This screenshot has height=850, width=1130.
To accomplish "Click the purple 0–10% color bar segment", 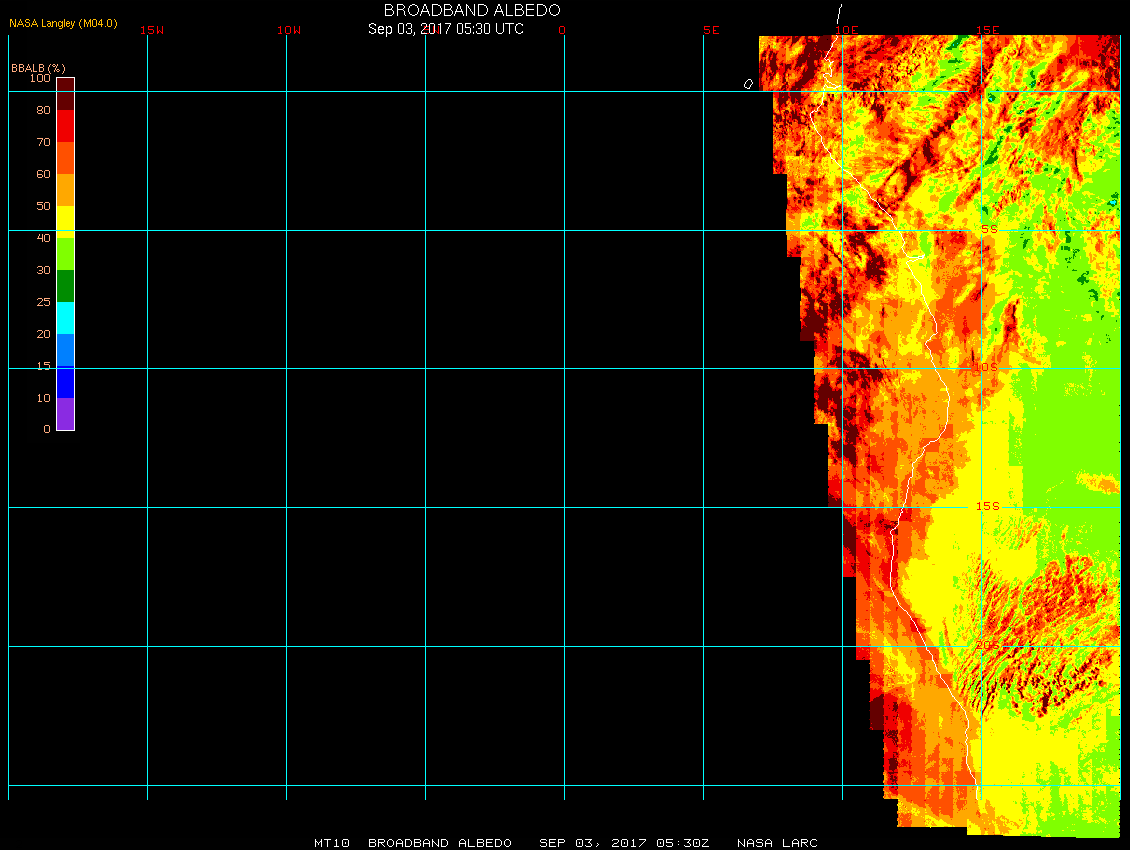I will (x=65, y=414).
